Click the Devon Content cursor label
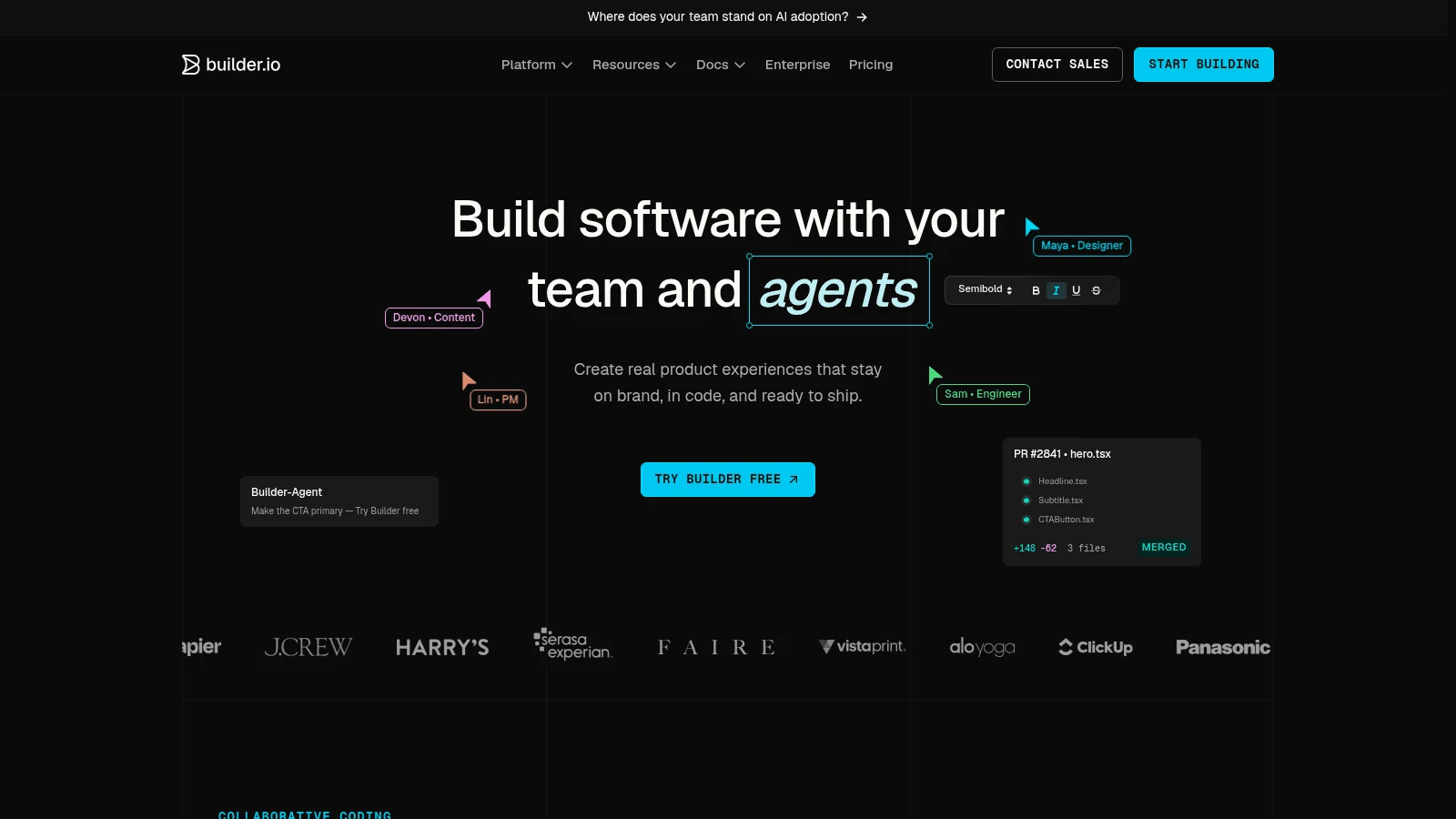The image size is (1456, 819). click(434, 318)
